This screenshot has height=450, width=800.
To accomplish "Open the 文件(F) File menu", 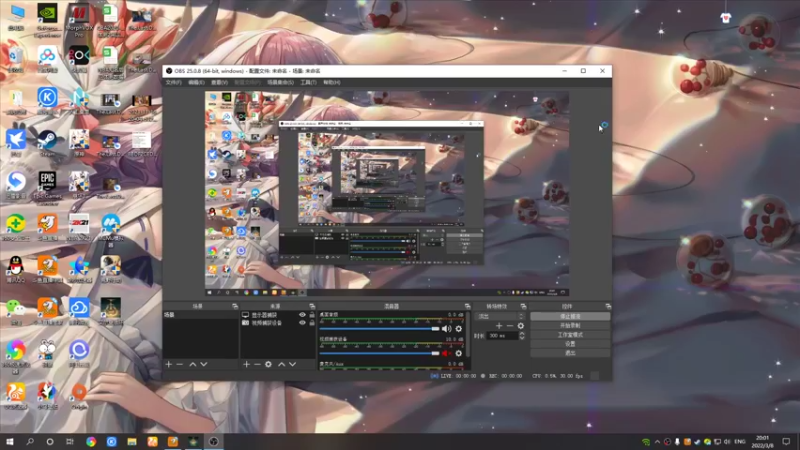I will point(173,82).
